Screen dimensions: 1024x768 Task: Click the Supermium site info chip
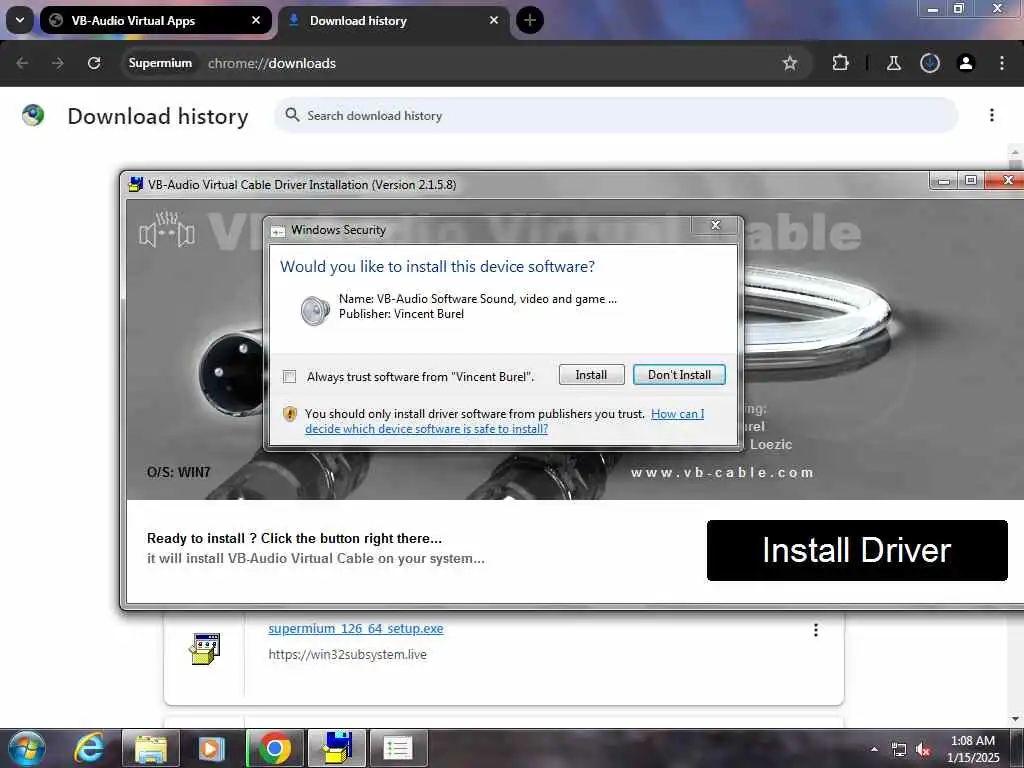160,63
